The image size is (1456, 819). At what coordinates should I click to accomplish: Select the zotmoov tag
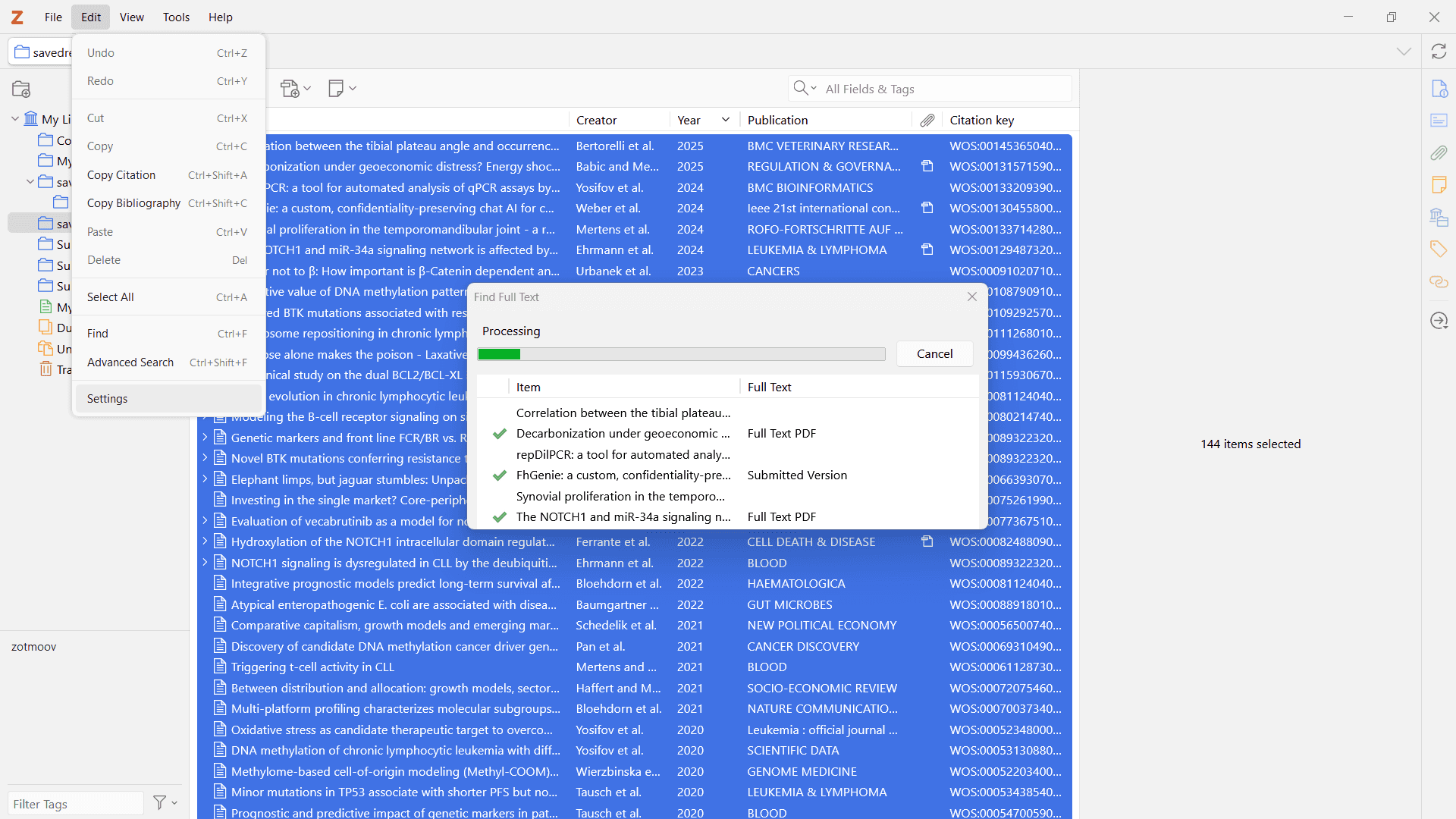point(33,647)
